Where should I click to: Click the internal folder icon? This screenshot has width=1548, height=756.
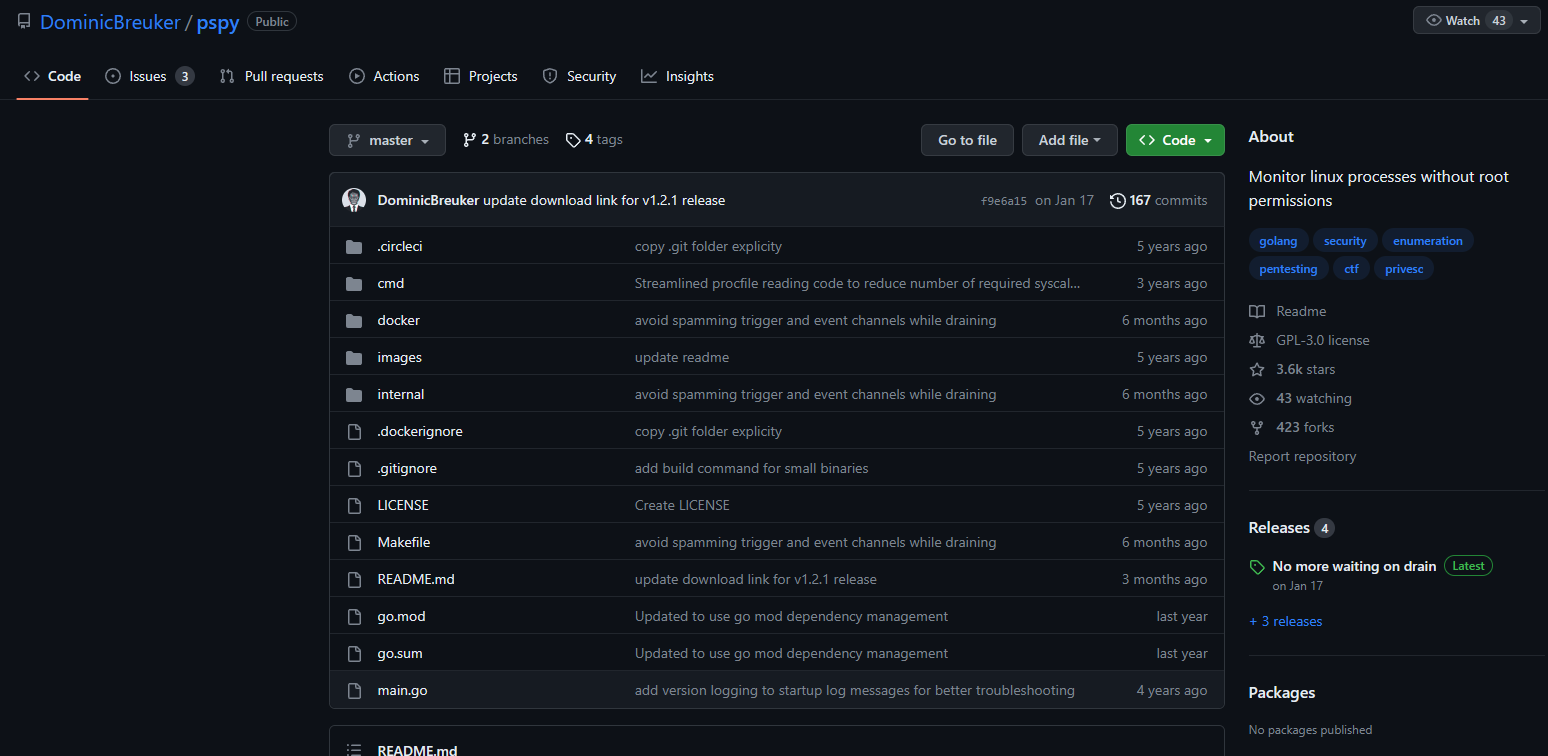(x=353, y=394)
